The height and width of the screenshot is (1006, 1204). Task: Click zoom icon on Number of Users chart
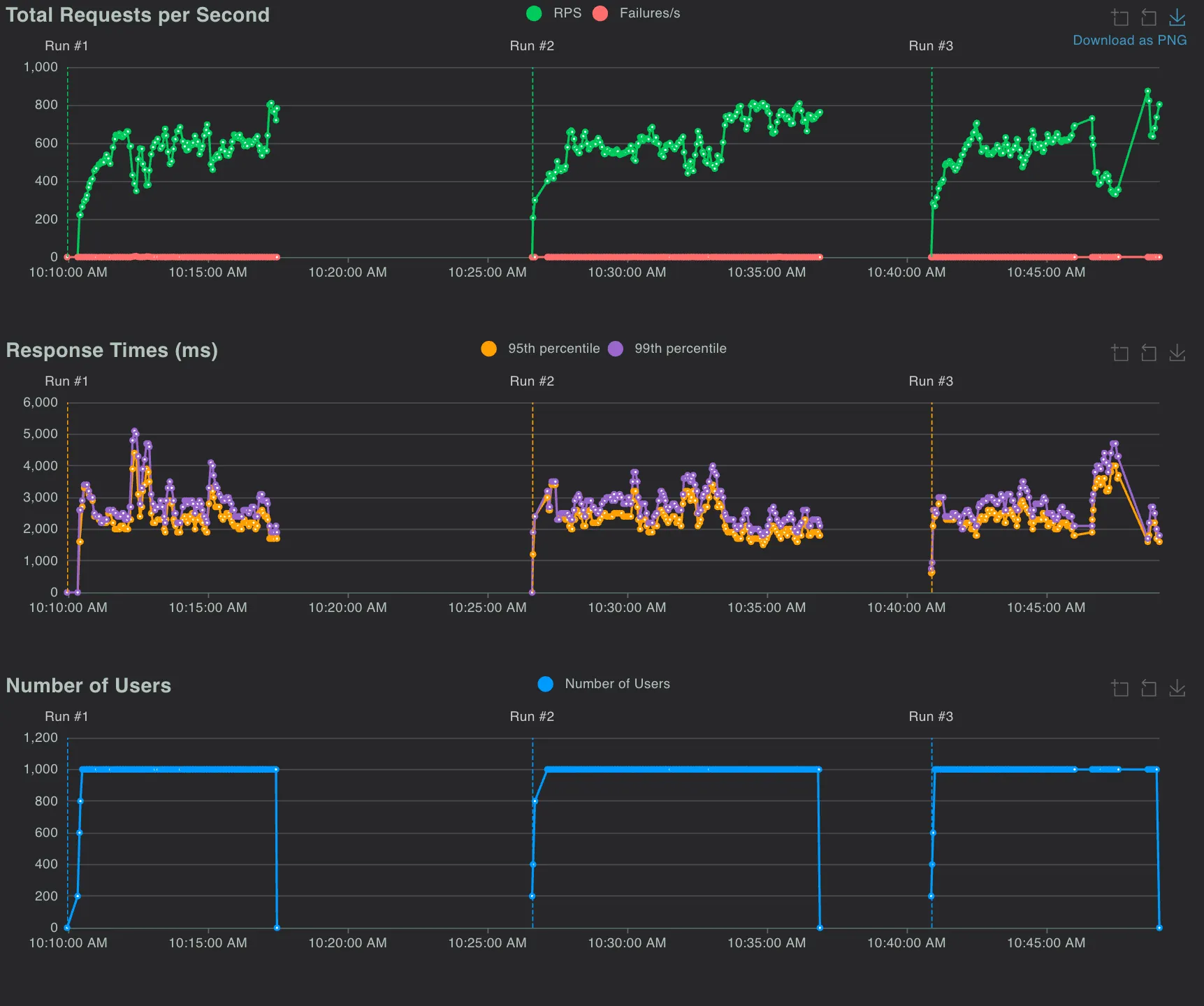click(x=1120, y=688)
